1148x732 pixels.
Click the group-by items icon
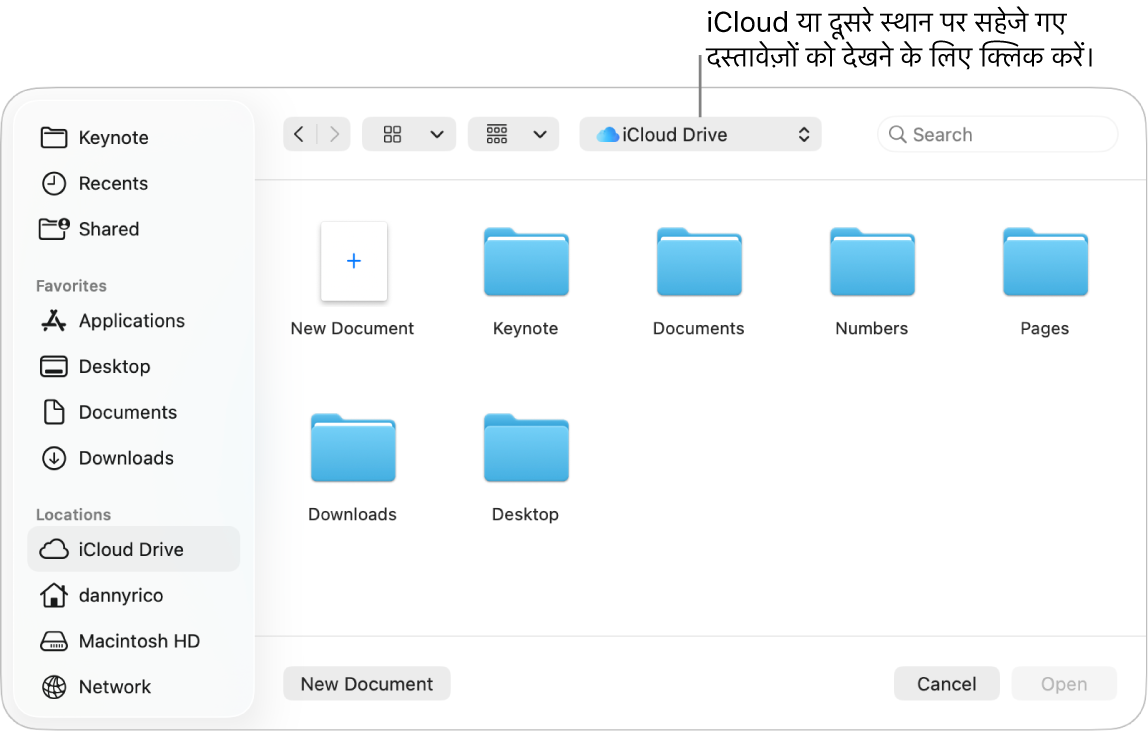pyautogui.click(x=497, y=134)
